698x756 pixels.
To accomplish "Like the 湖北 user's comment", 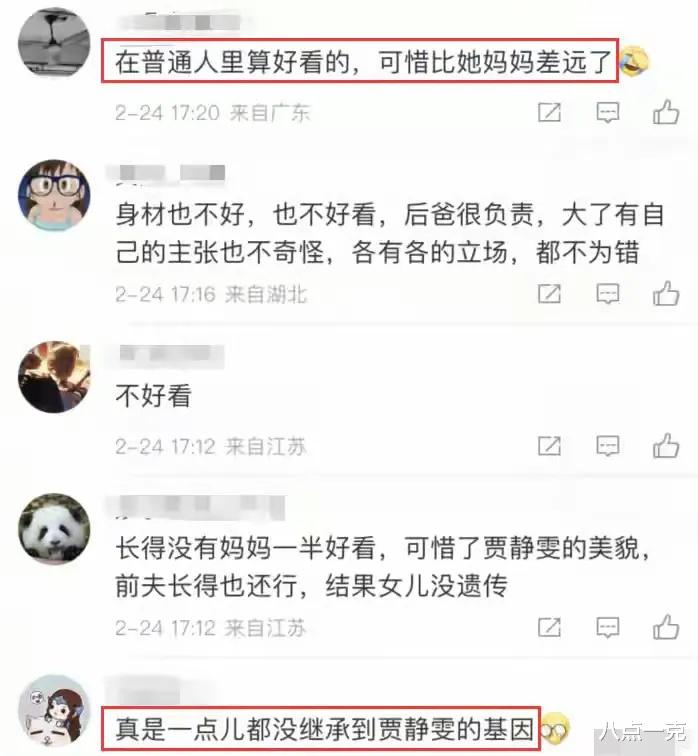I will click(666, 293).
